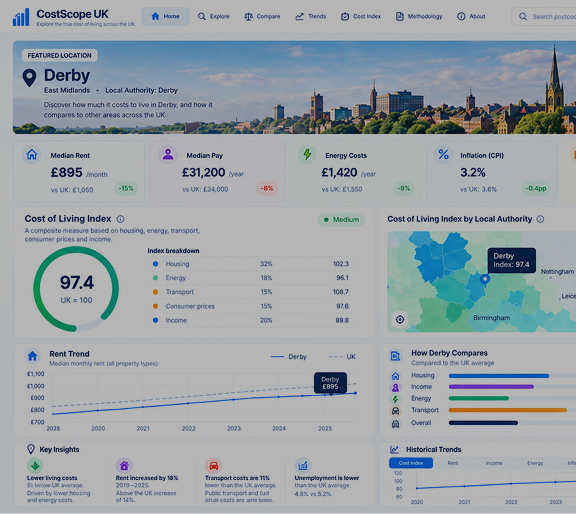Click the person icon on Median Pay card
Image resolution: width=576 pixels, height=514 pixels.
[x=168, y=154]
